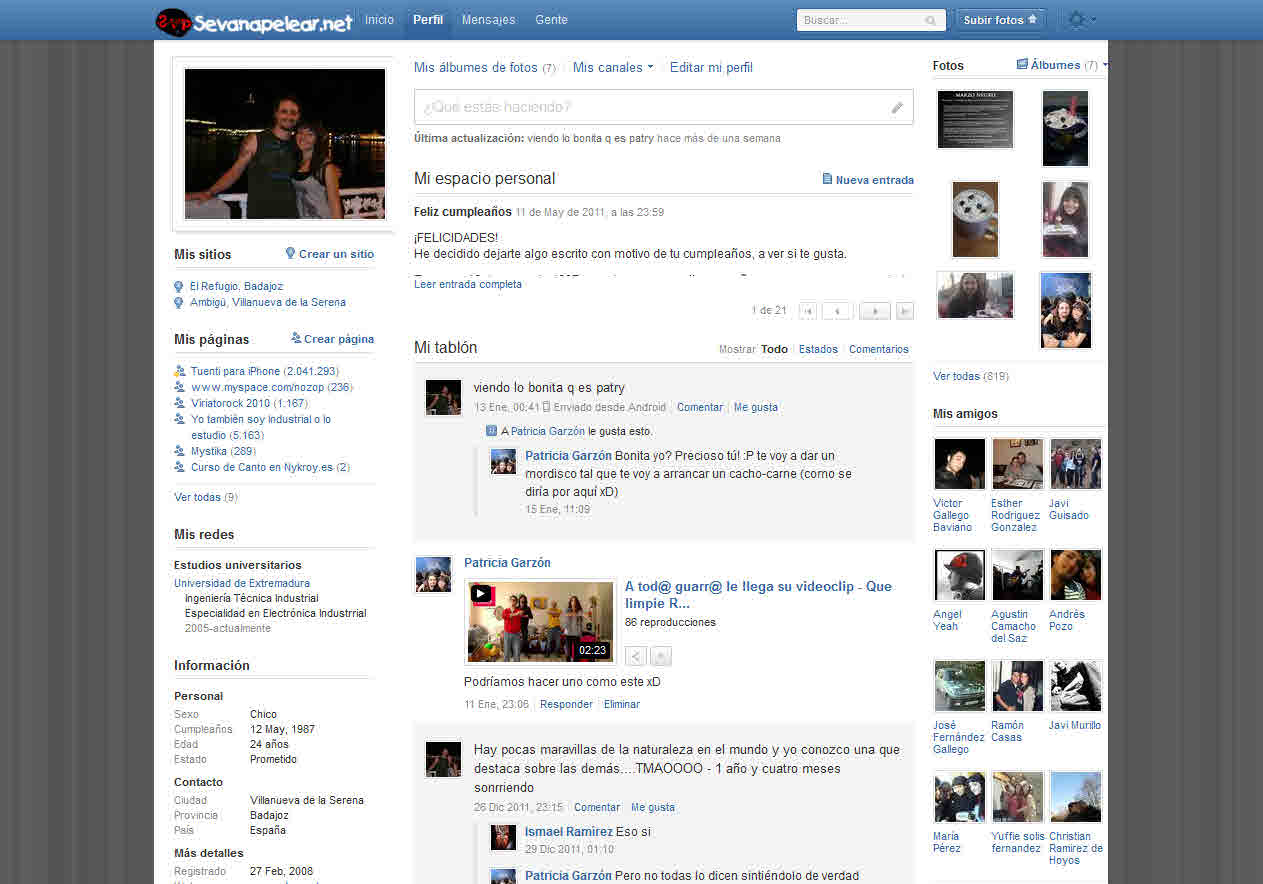Select the Perfil tab
This screenshot has height=884, width=1263.
[x=428, y=20]
